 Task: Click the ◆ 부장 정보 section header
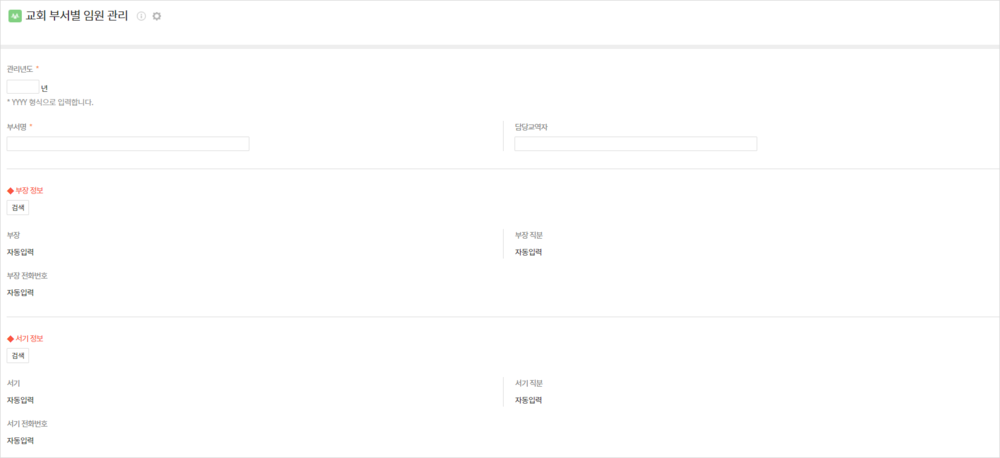point(25,190)
